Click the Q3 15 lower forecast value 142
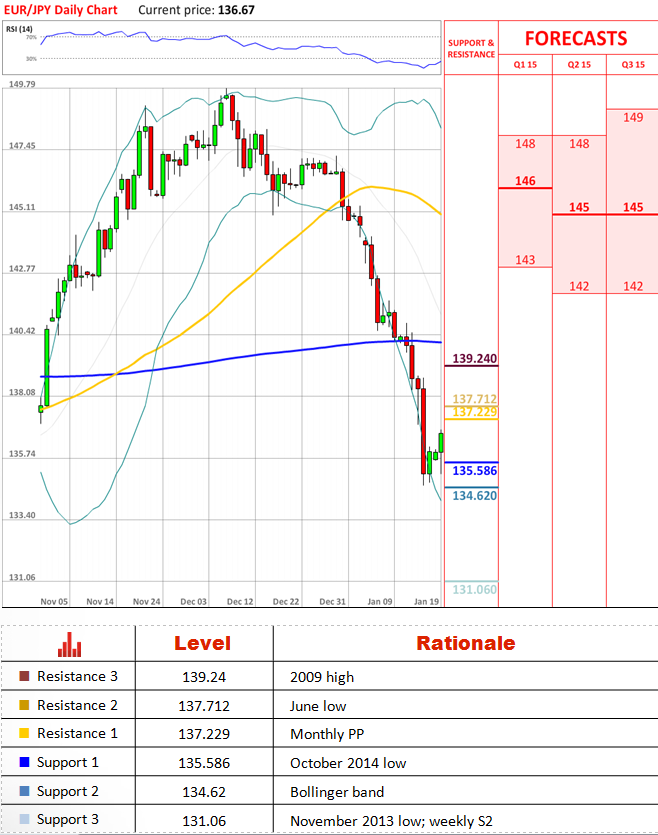658x835 pixels. (x=633, y=286)
